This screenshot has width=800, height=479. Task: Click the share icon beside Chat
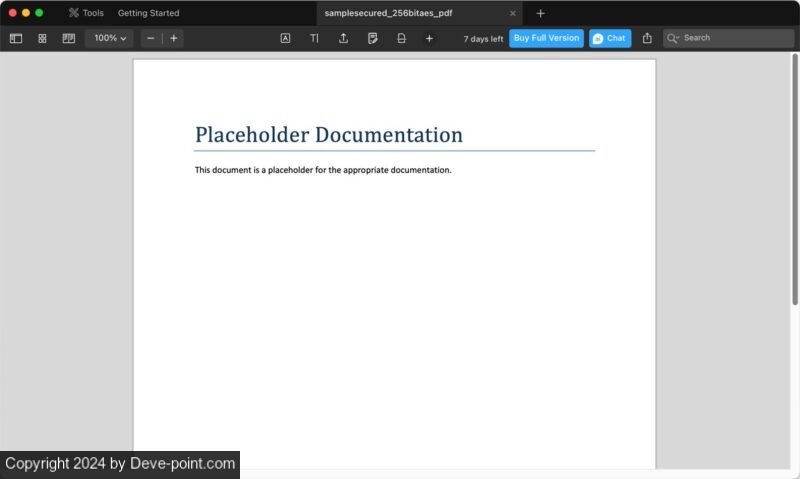(647, 38)
